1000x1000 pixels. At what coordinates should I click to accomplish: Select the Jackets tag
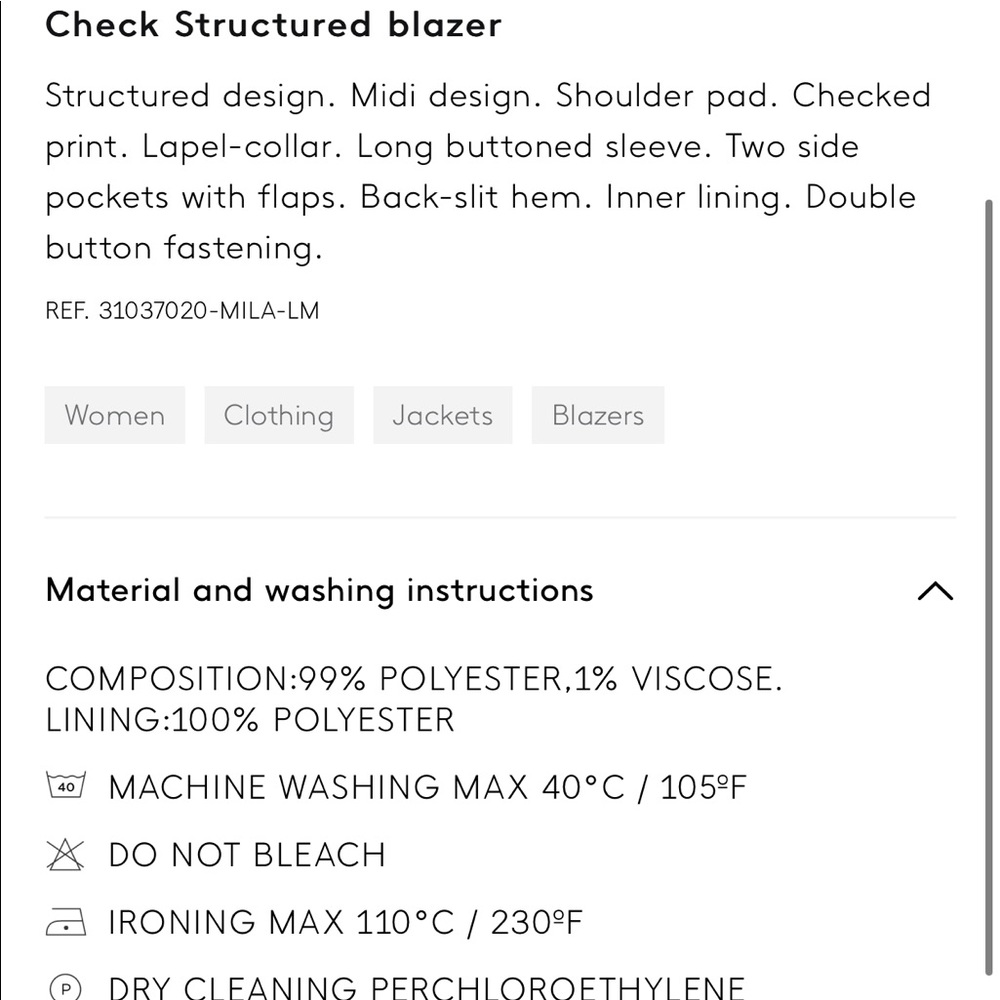442,415
